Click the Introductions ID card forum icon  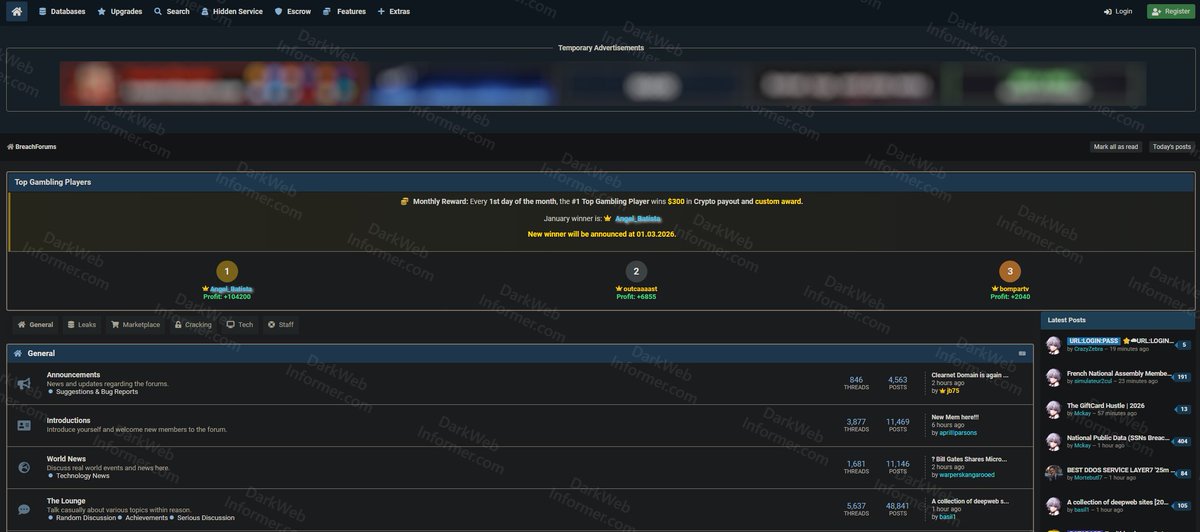[x=24, y=425]
